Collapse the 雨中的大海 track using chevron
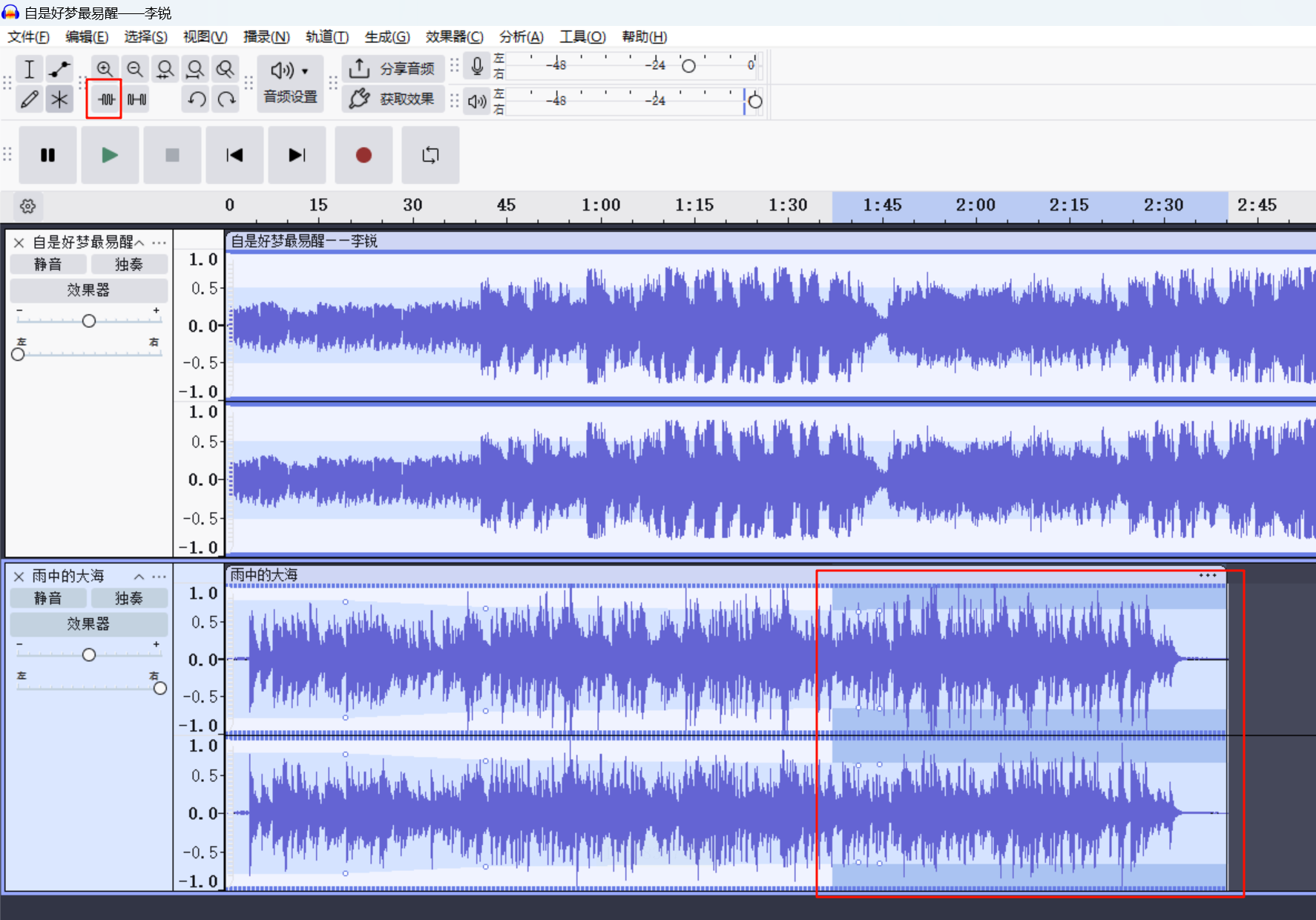1316x920 pixels. point(139,576)
